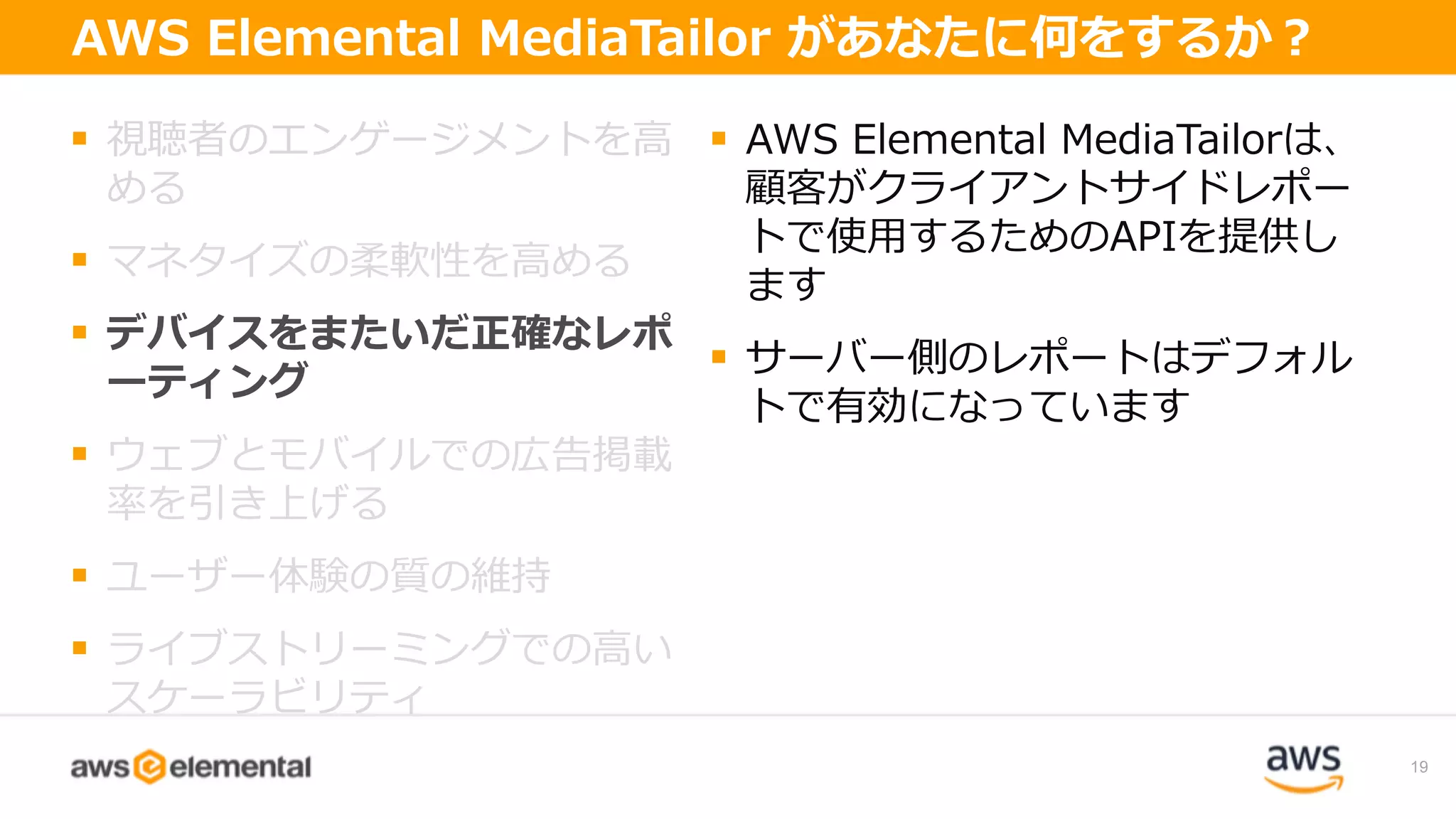
Task: Click the orange elemental hexagon icon
Action: click(x=150, y=767)
